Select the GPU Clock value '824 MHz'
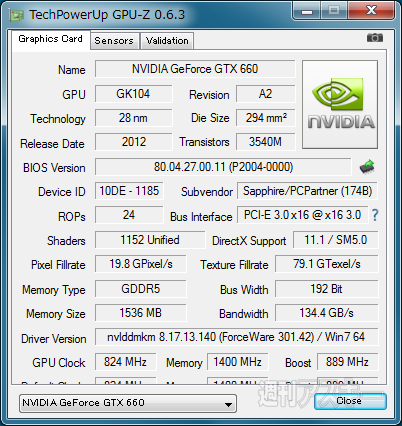The height and width of the screenshot is (426, 402). tap(125, 362)
